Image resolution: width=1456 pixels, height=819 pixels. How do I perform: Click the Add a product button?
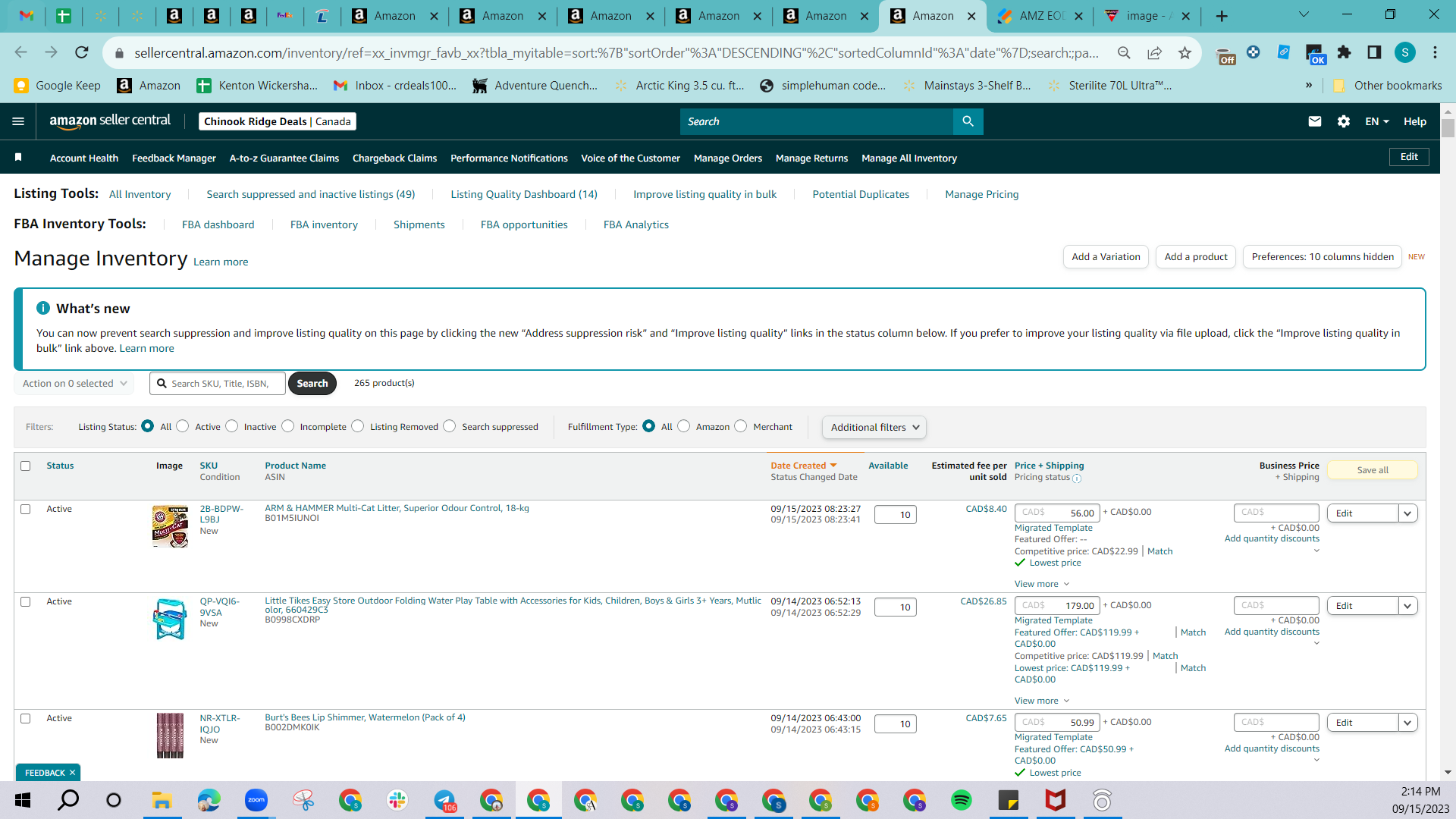(1196, 257)
